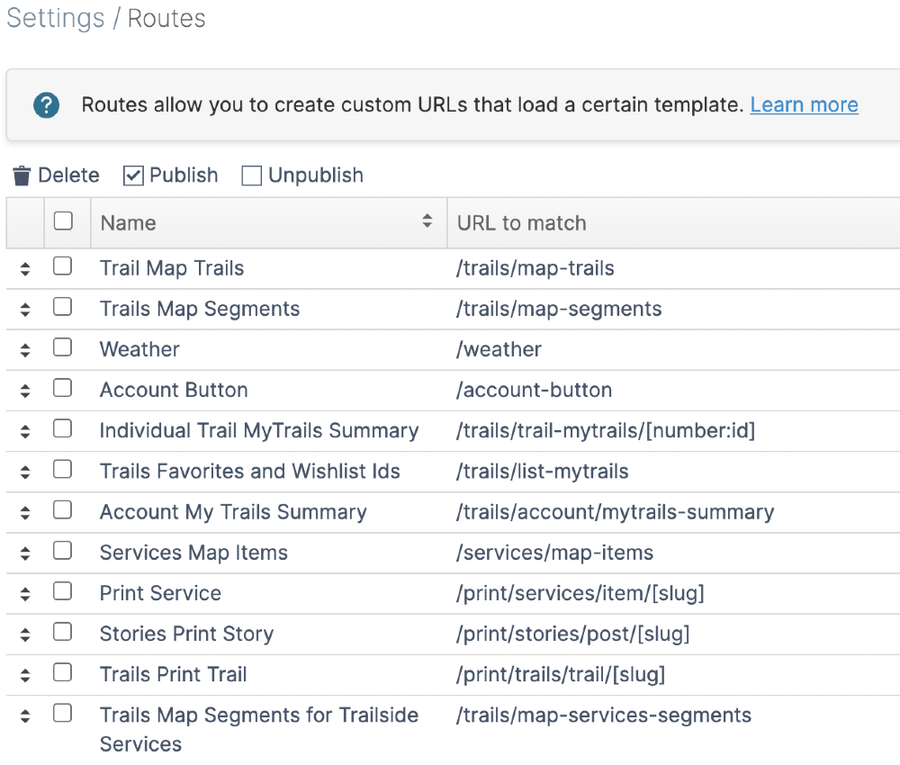Click the URL to match column header
This screenshot has height=765, width=900.
pyautogui.click(x=521, y=223)
